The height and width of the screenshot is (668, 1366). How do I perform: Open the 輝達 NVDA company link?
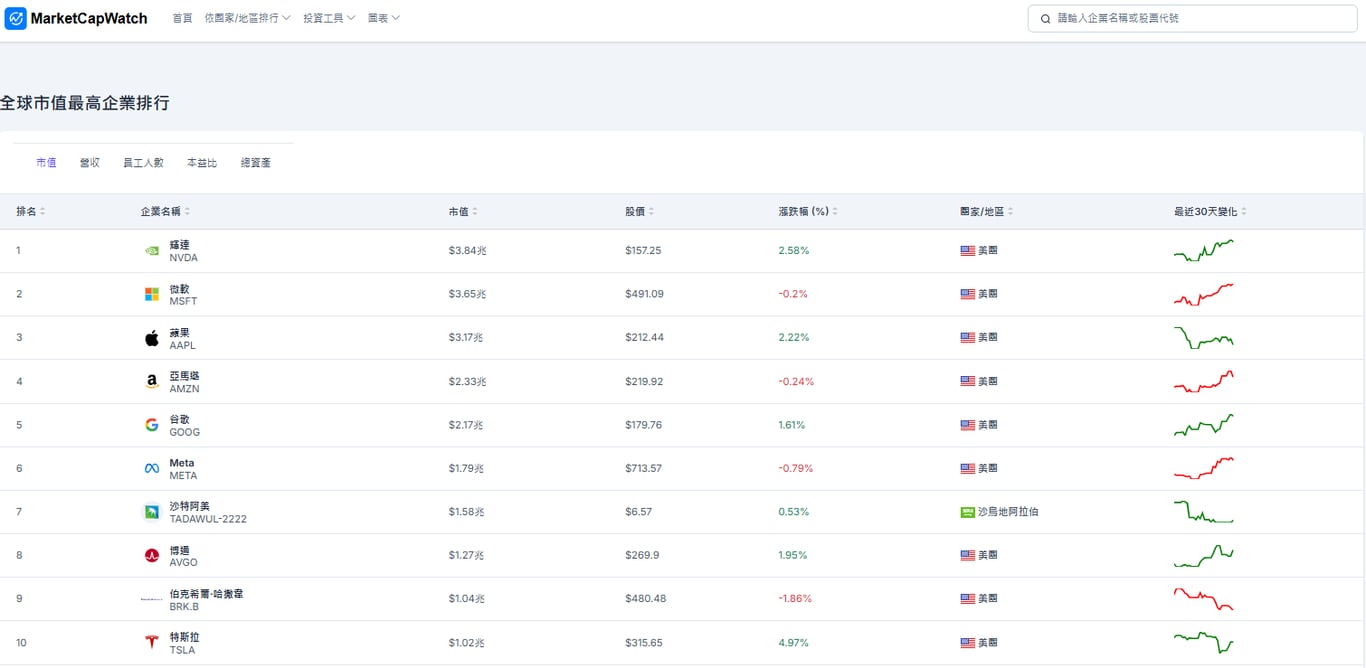click(184, 251)
